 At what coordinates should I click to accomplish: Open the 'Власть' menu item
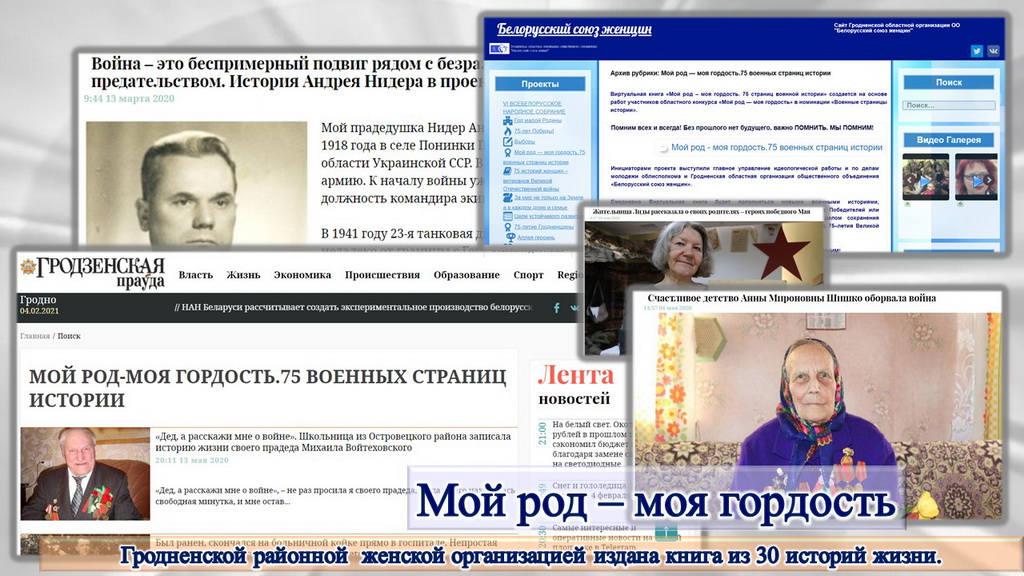coord(195,275)
